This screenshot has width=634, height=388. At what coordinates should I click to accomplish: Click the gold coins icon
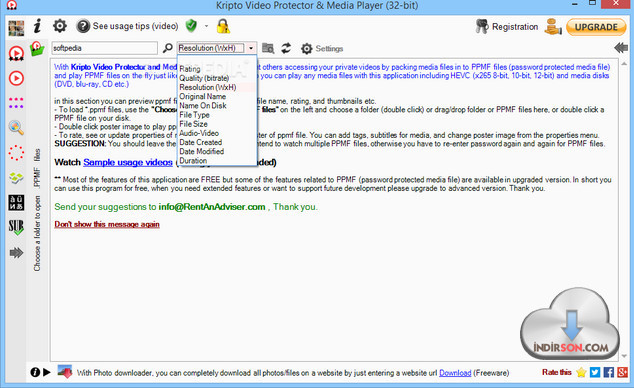tap(552, 27)
